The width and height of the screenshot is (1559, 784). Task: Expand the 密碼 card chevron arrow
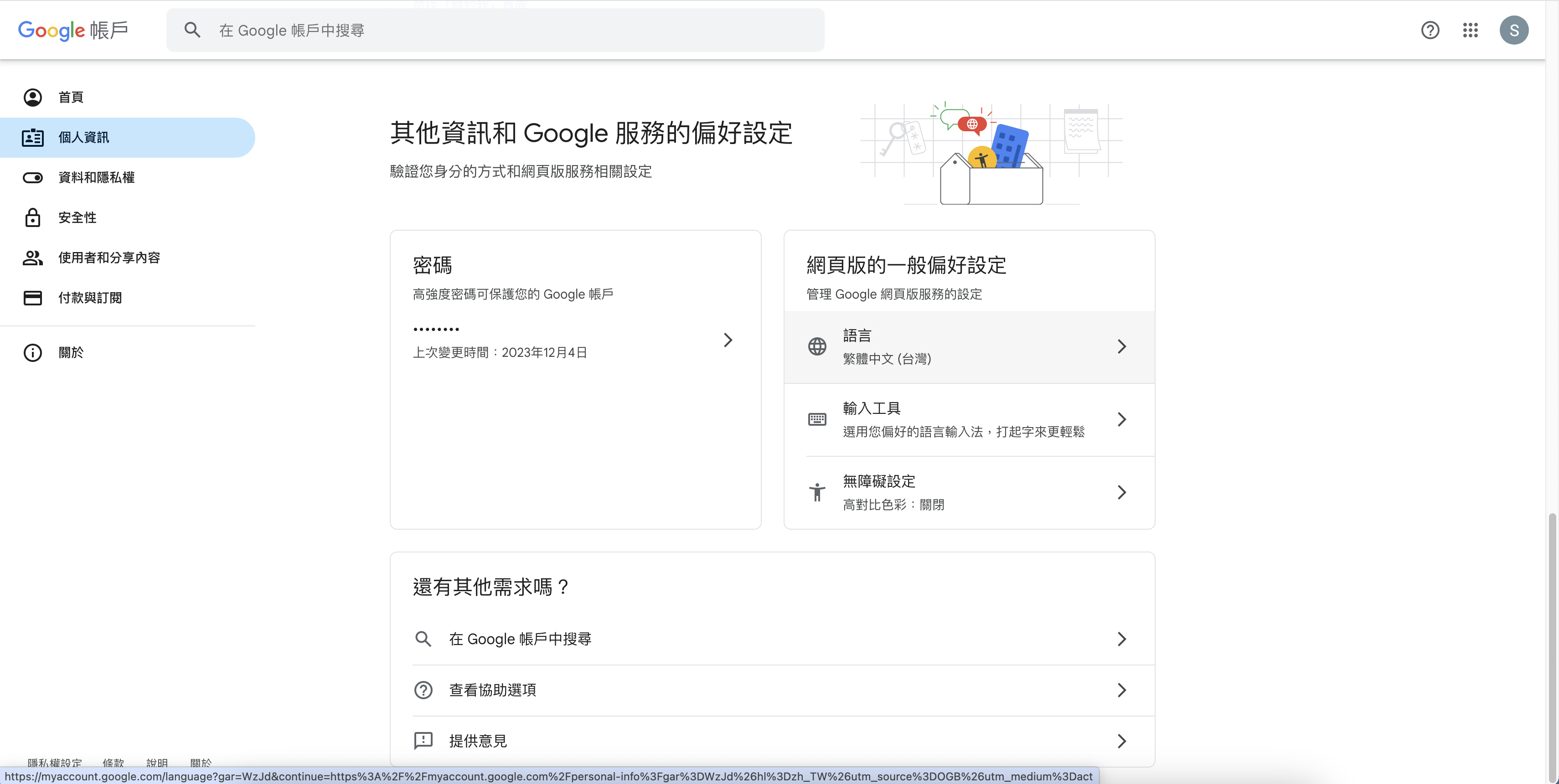coord(728,340)
